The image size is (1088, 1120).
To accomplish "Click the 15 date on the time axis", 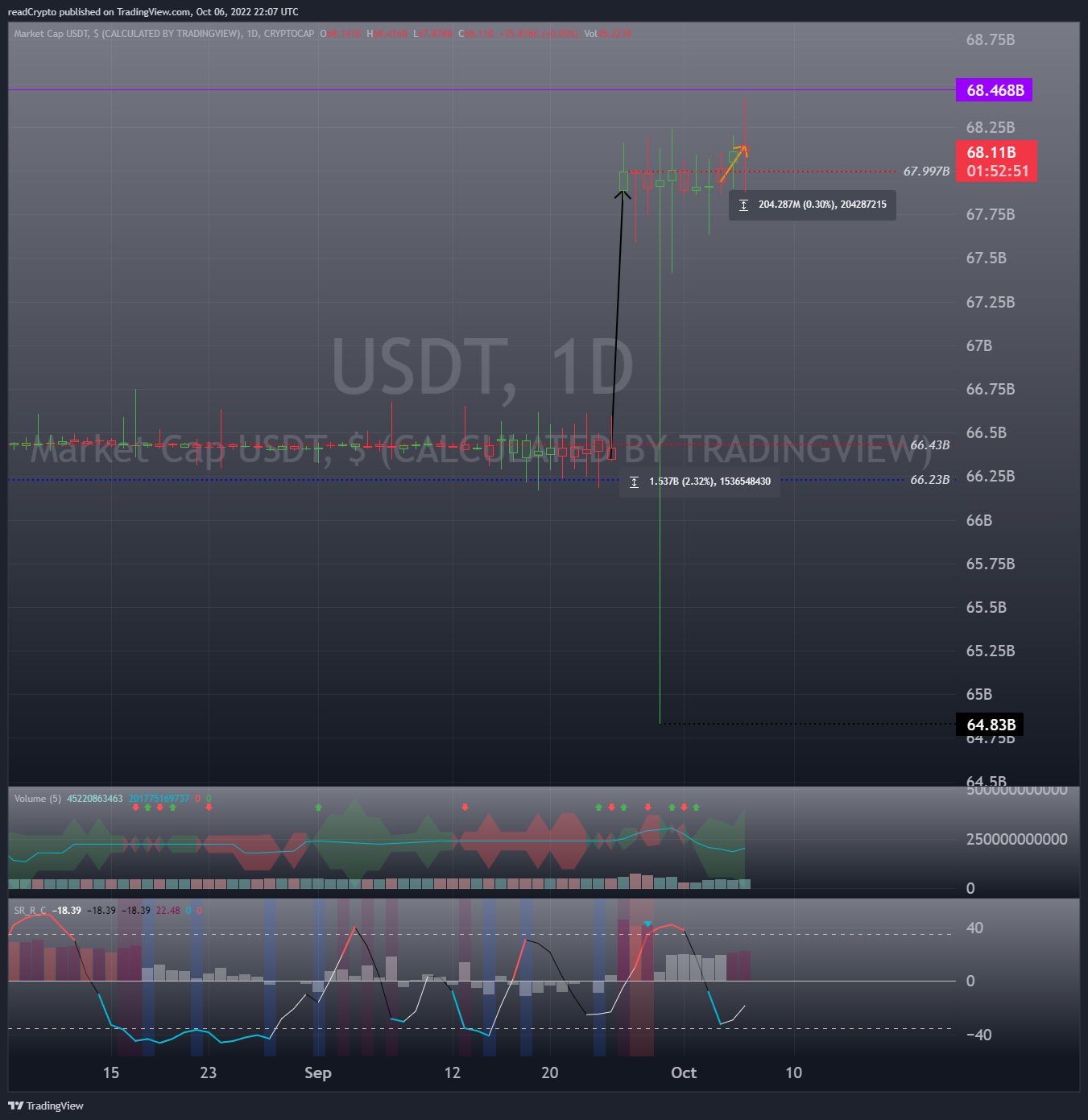I will click(111, 1072).
